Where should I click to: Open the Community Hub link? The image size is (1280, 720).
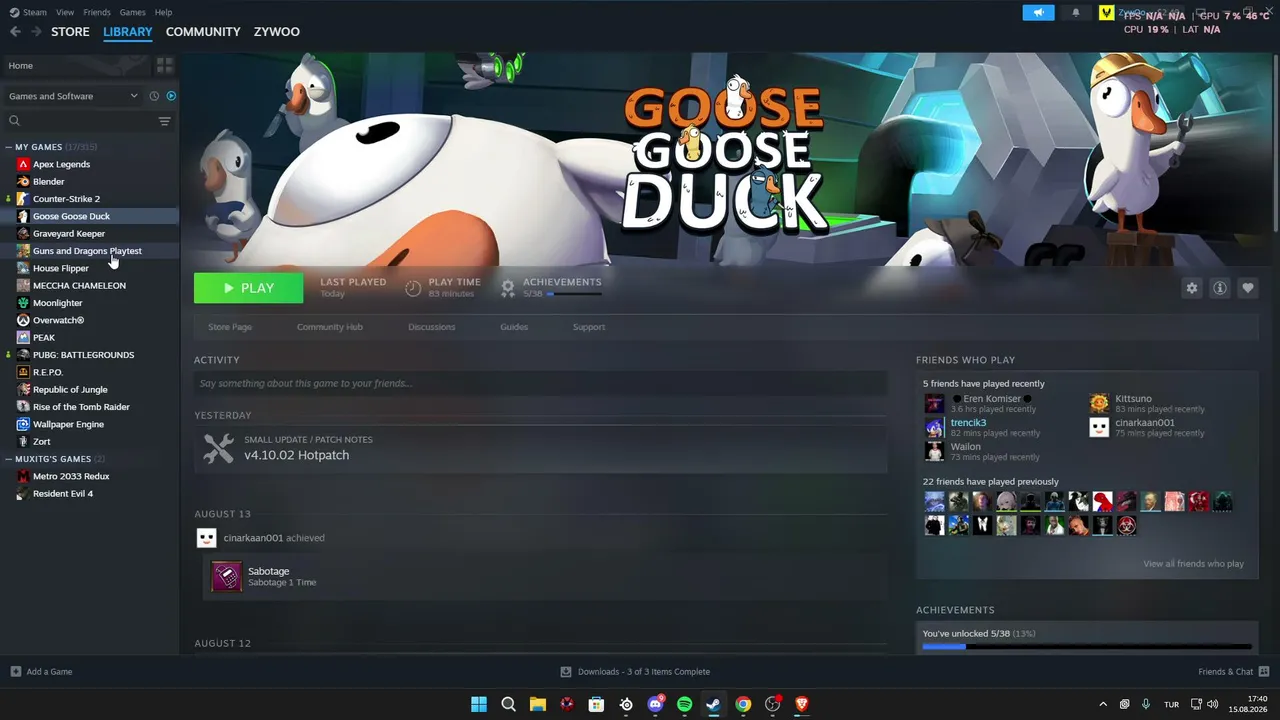point(330,327)
